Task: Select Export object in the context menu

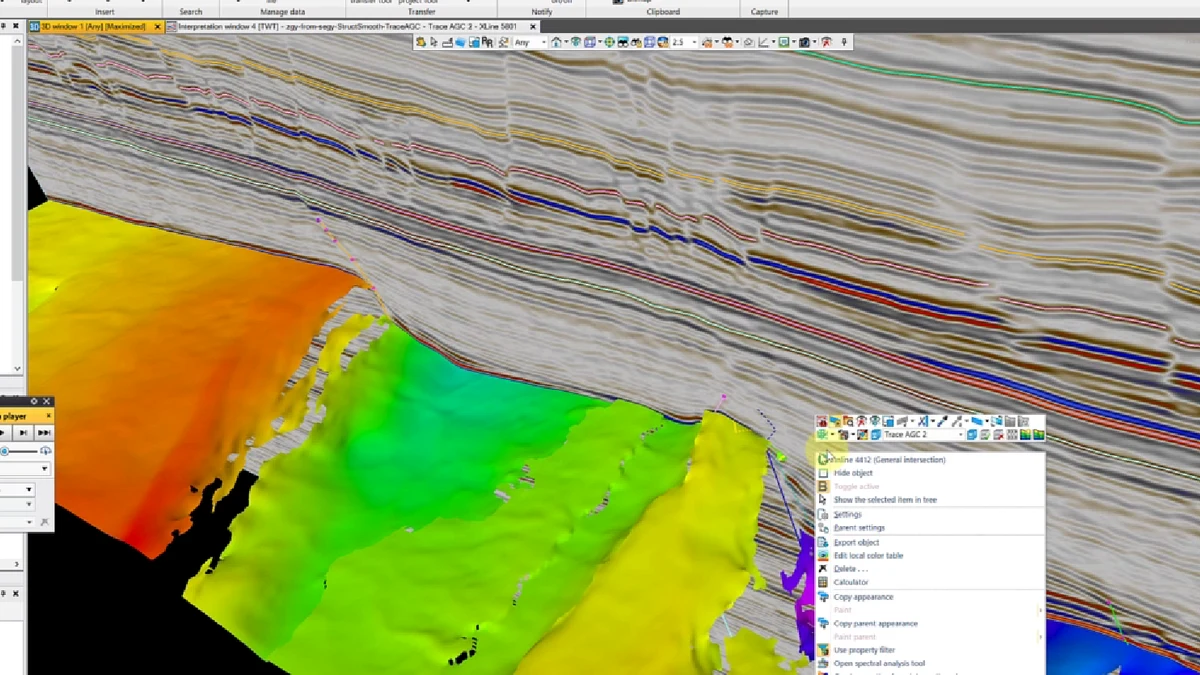Action: (x=930, y=543)
